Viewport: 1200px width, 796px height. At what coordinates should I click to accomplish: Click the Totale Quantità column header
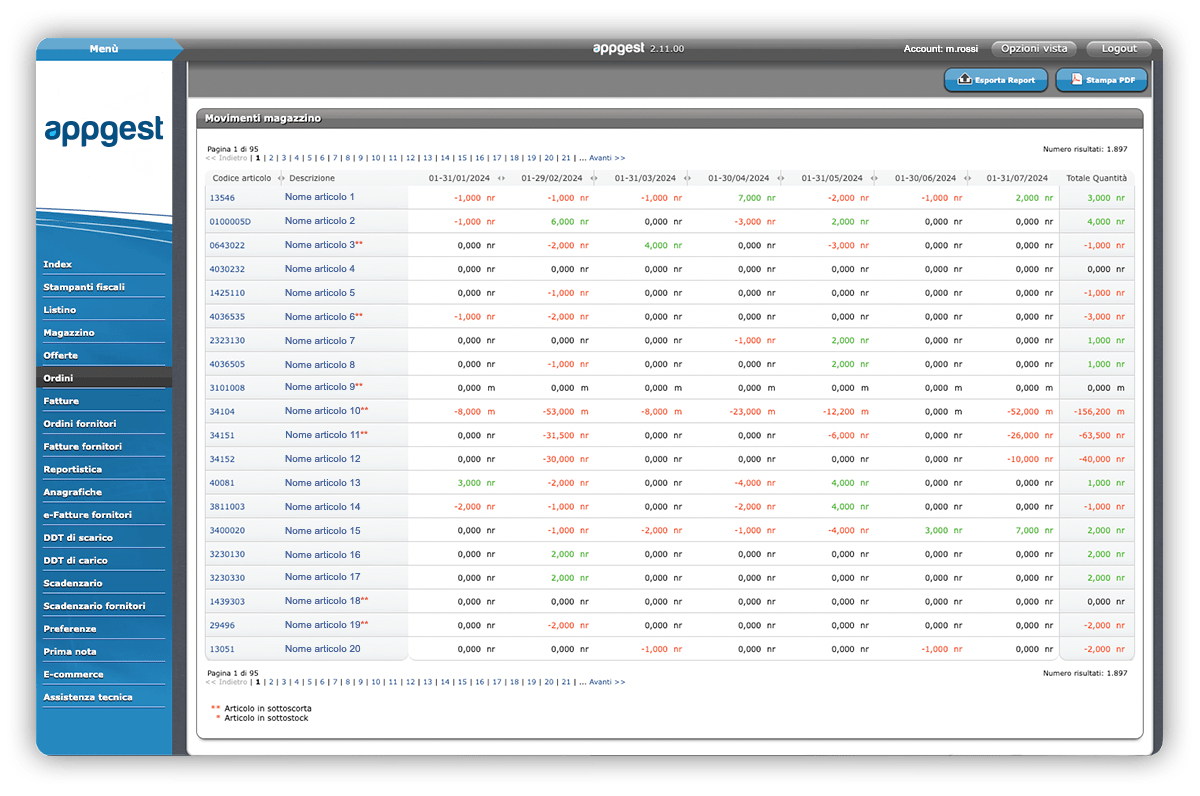click(1096, 178)
